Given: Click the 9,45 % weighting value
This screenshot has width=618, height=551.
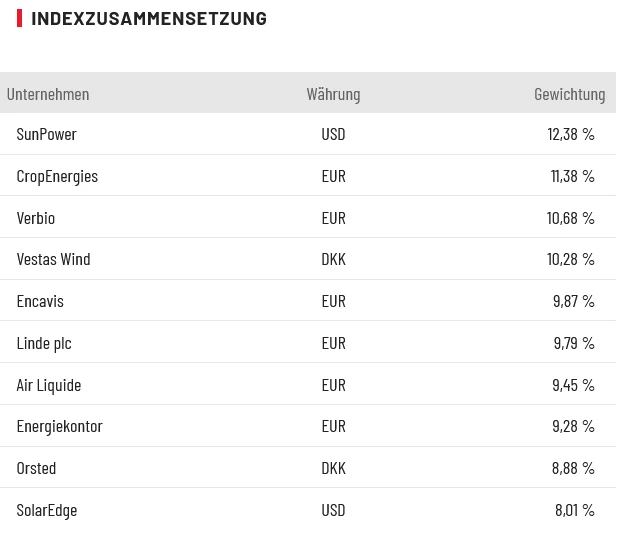Looking at the screenshot, I should click(x=573, y=385).
